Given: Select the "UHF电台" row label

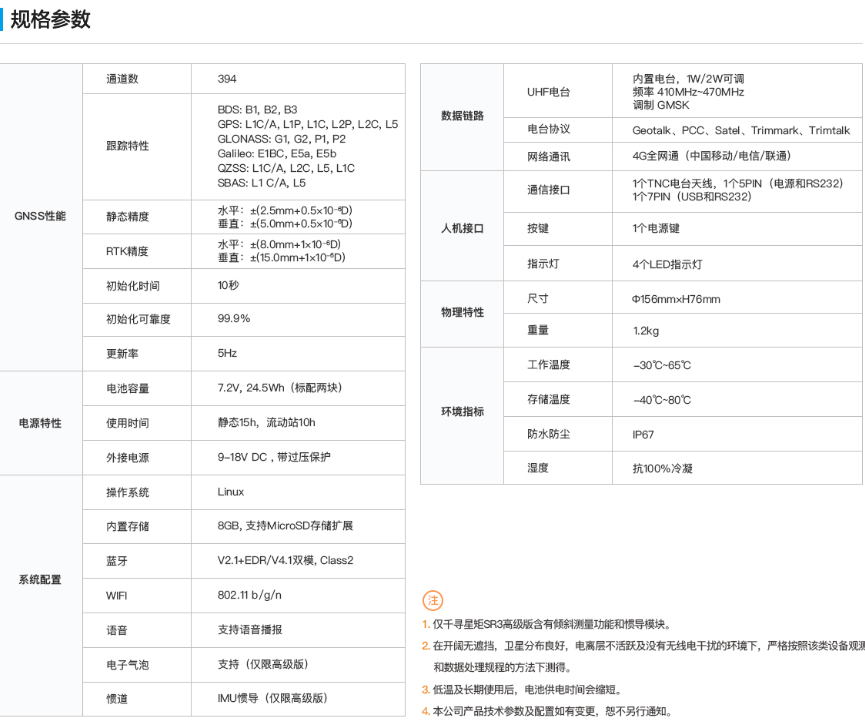Looking at the screenshot, I should tap(548, 92).
